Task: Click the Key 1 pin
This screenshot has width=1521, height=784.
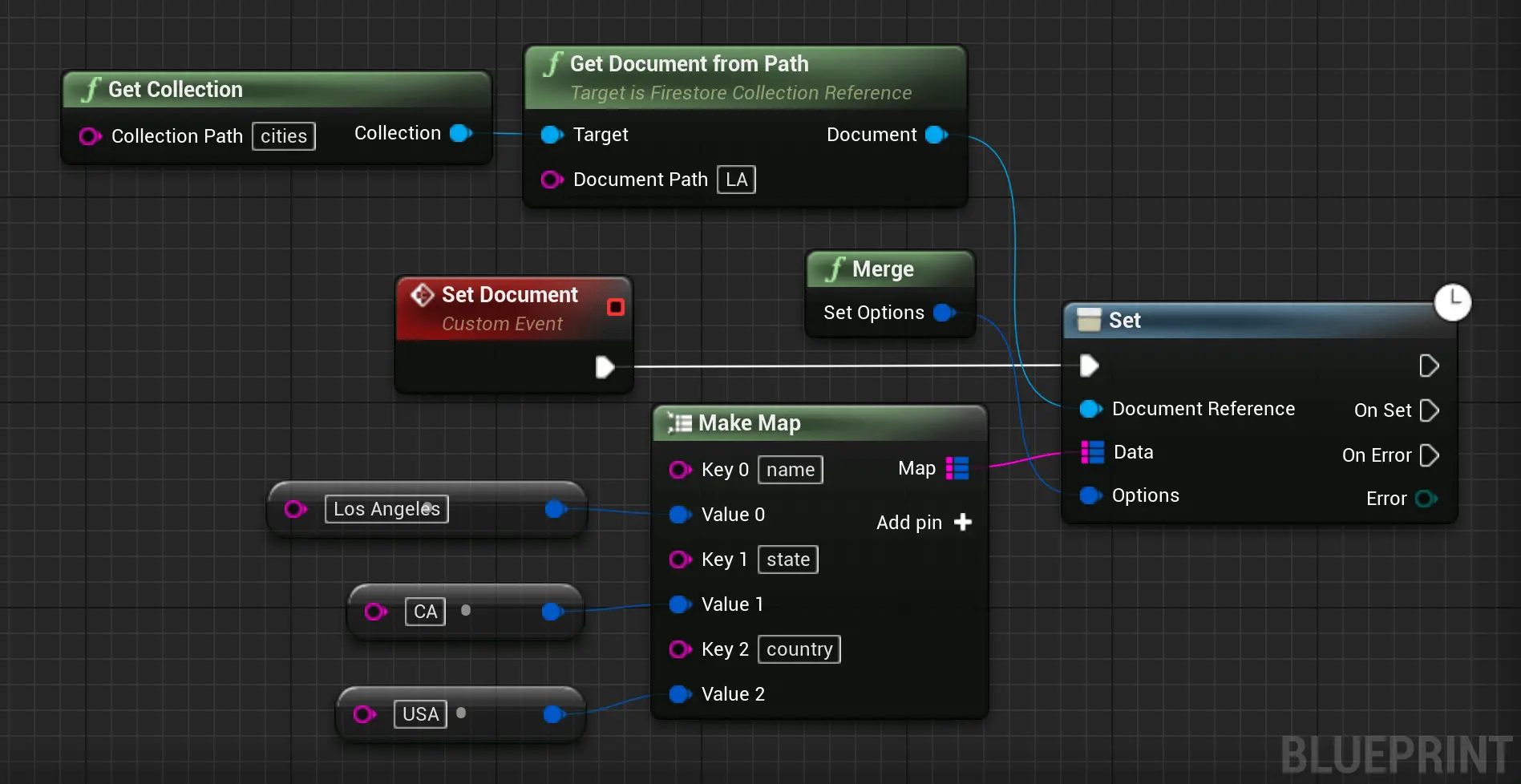Action: click(680, 560)
